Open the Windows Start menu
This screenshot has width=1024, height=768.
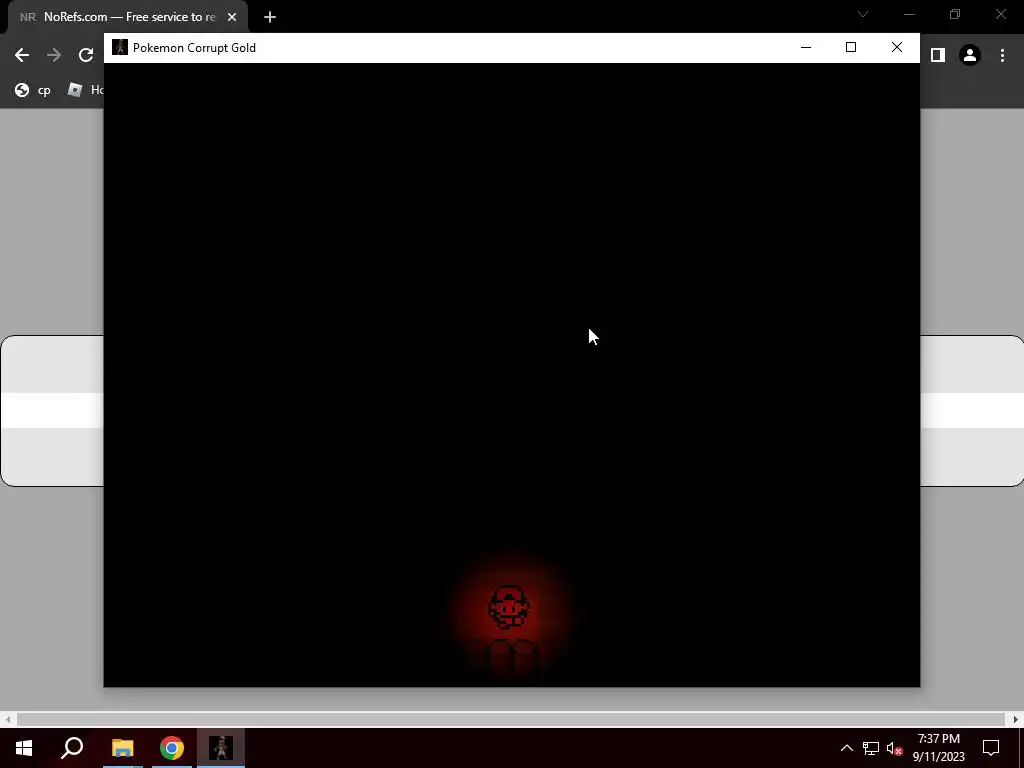pos(24,748)
